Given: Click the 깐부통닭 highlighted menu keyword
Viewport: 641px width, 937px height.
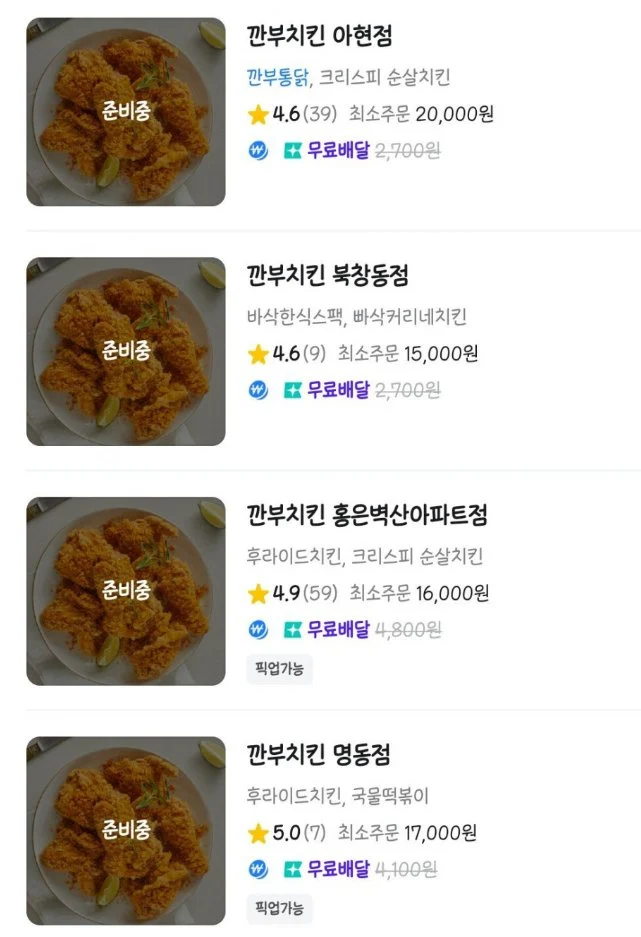Looking at the screenshot, I should pos(278,78).
